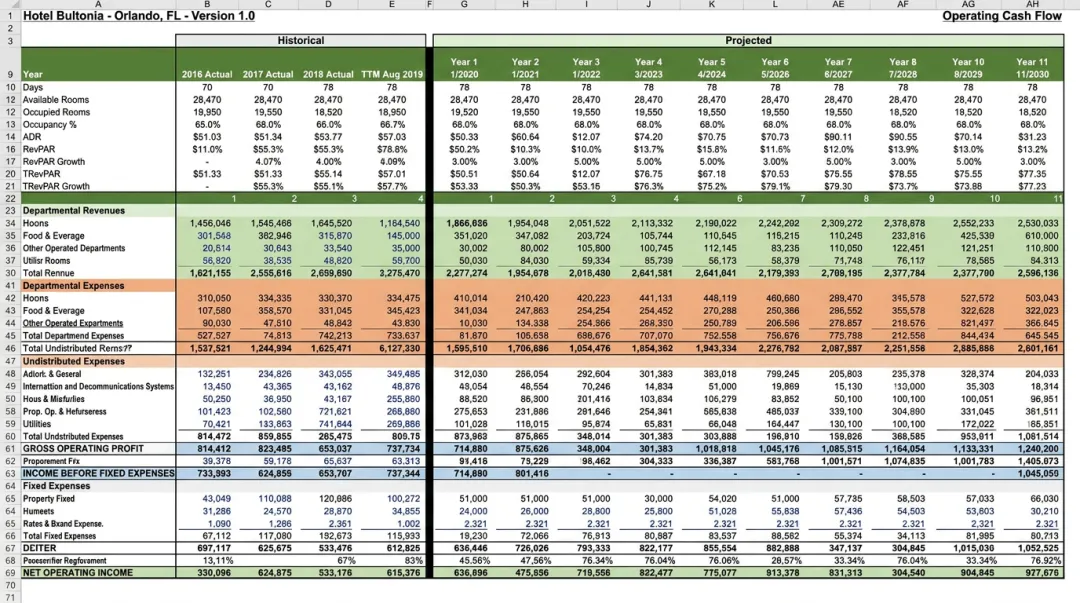This screenshot has height=603, width=1080.
Task: Click the 'Days' row label
Action: (x=33, y=88)
